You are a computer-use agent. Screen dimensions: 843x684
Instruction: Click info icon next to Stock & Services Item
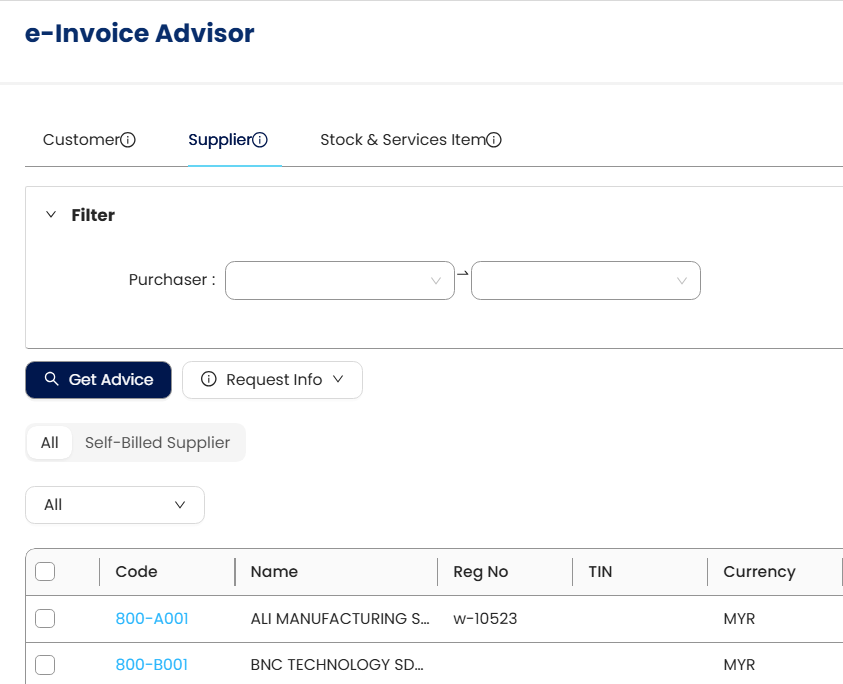coord(494,140)
